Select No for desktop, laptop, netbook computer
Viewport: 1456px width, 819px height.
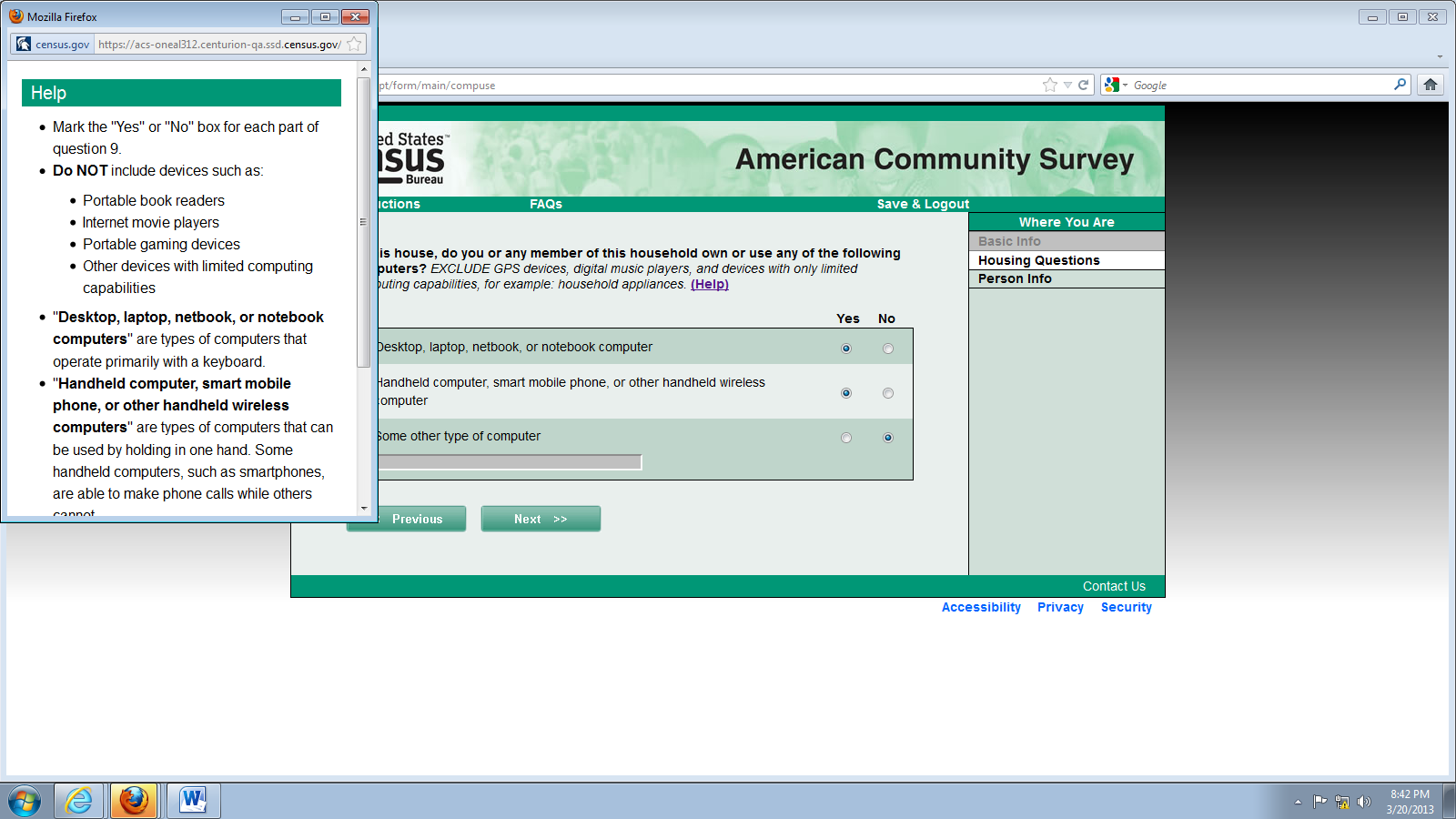pos(888,349)
